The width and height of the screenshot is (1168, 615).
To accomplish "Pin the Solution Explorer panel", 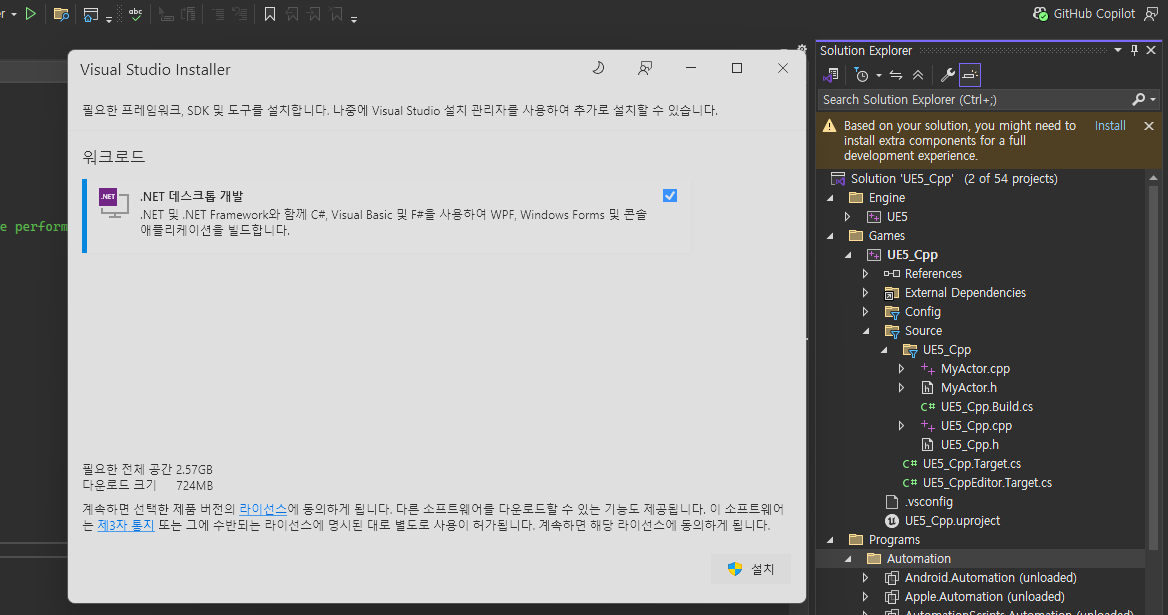I will point(1134,50).
